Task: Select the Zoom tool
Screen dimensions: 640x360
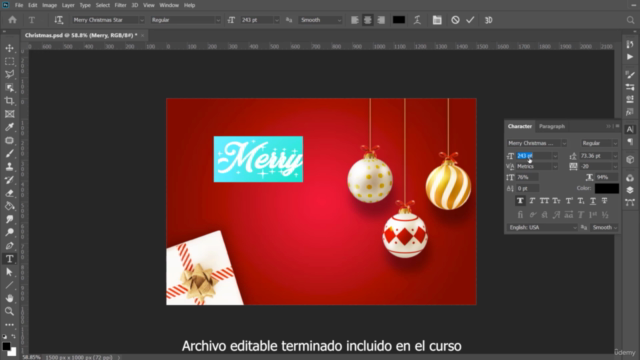Action: (9, 311)
